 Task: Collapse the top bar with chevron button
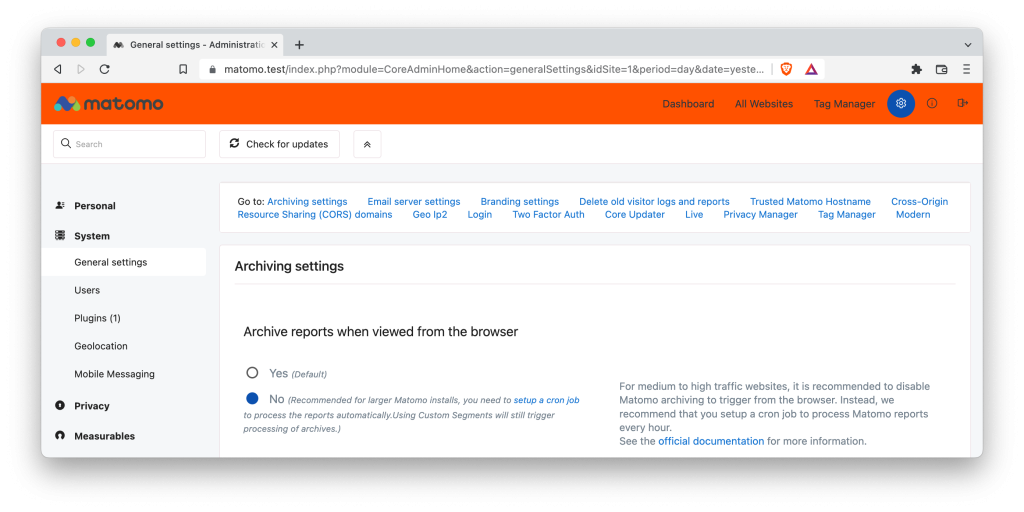(x=367, y=144)
